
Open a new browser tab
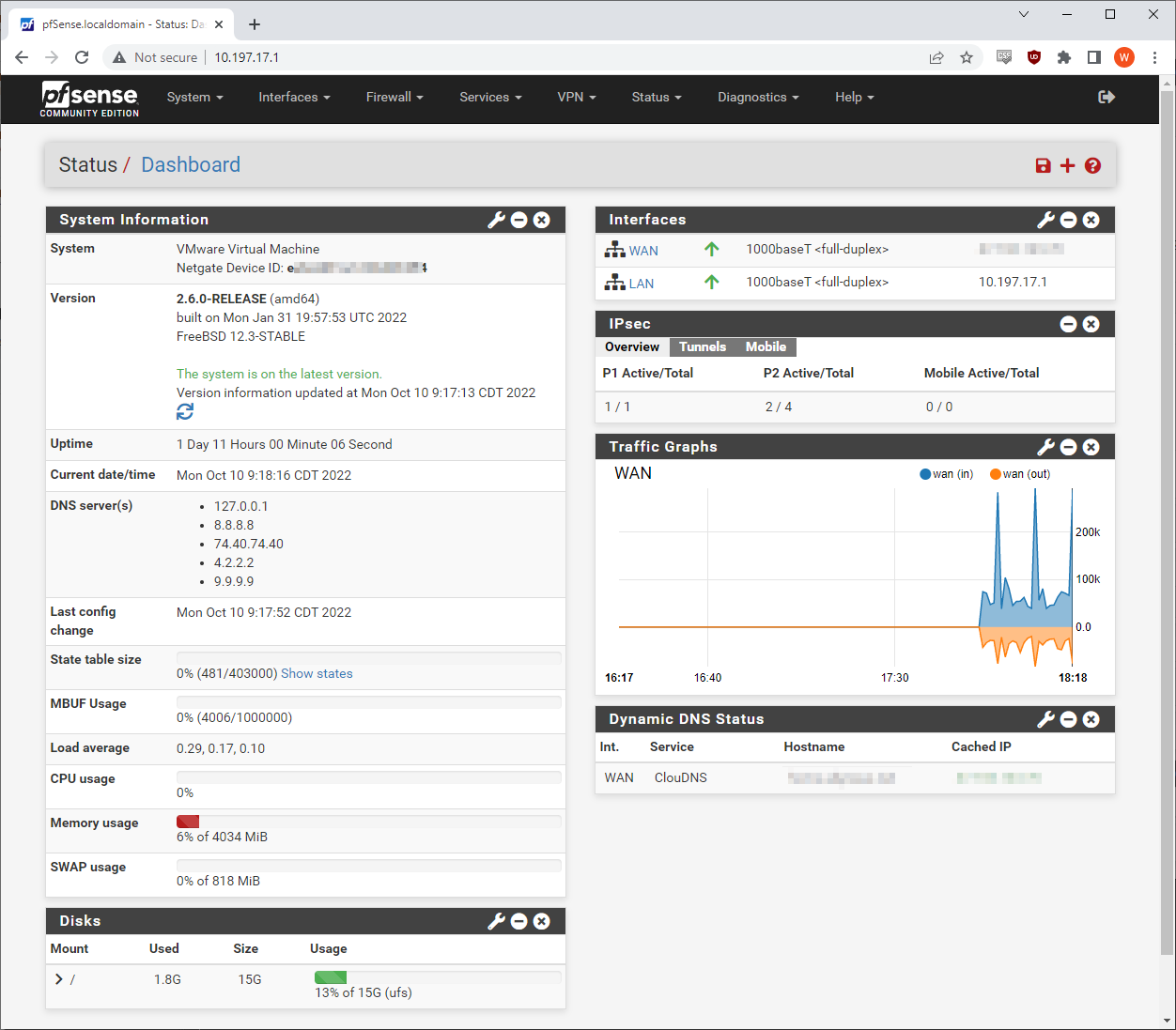[x=255, y=24]
